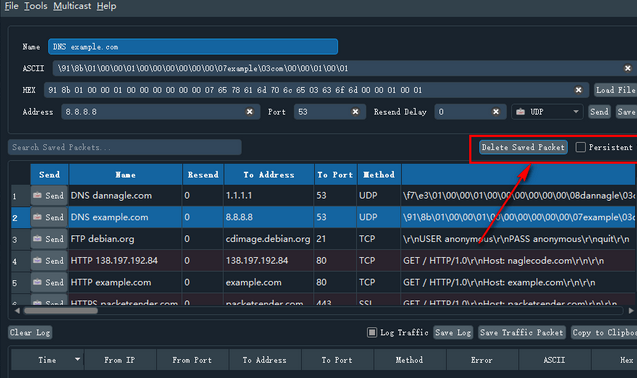Click the Resend column header
The height and width of the screenshot is (378, 637).
coord(203,175)
